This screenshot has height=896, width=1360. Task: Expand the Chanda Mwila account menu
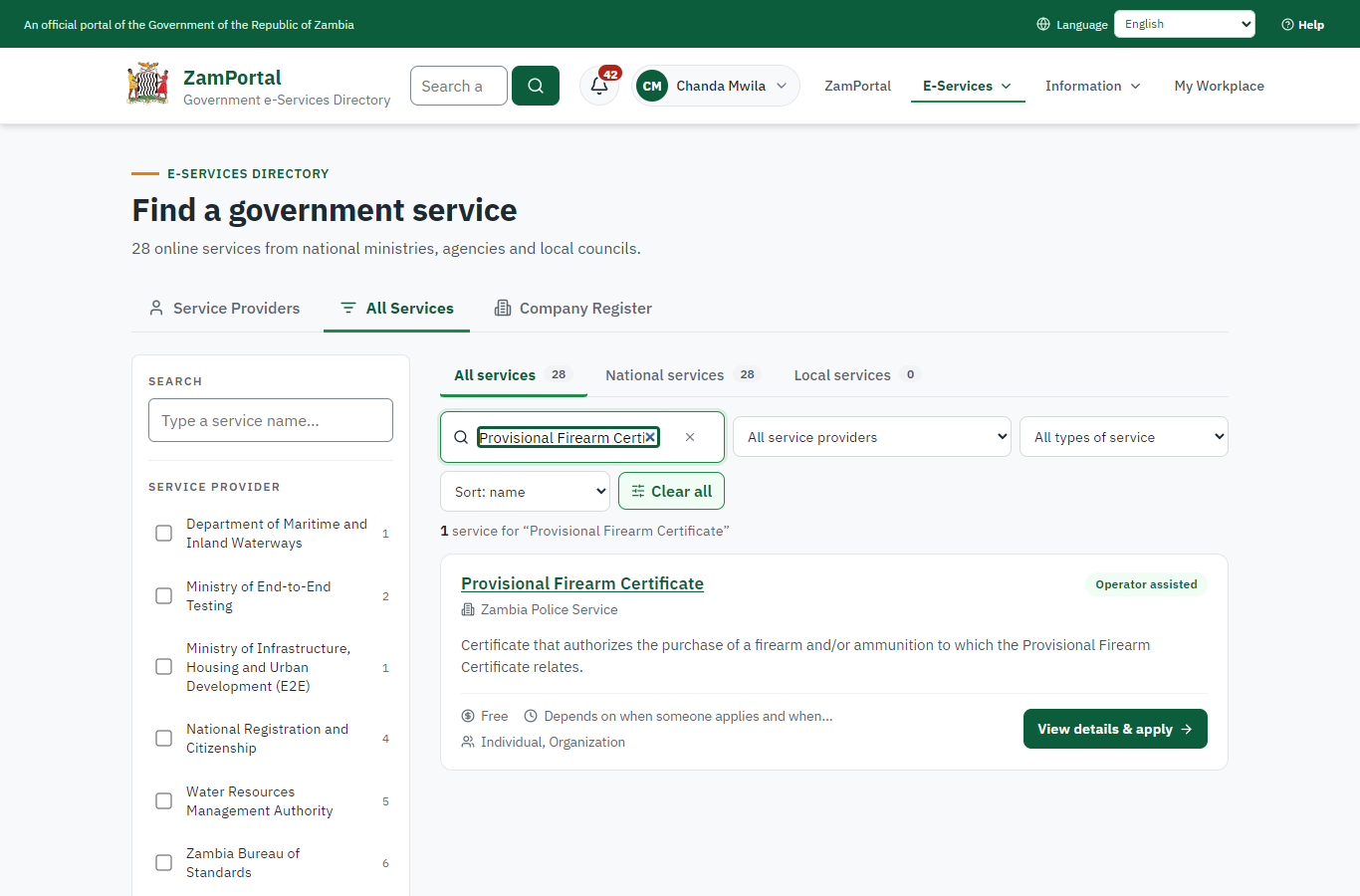(717, 86)
